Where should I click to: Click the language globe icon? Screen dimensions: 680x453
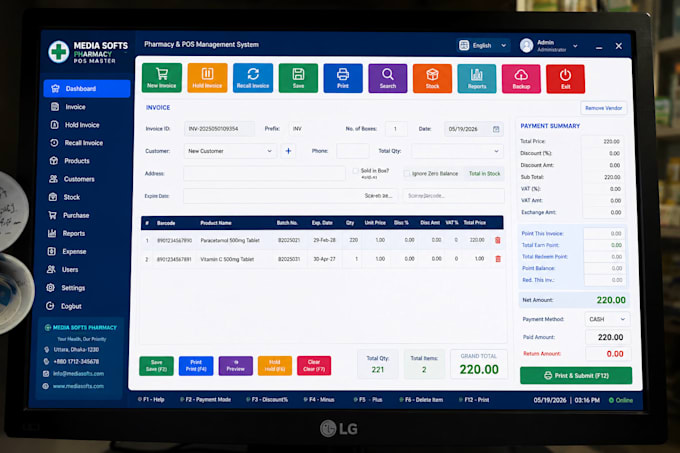tap(464, 45)
